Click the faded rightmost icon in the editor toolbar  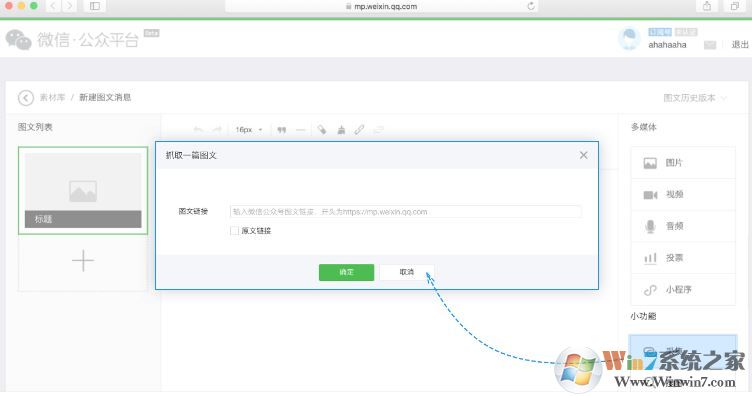[378, 129]
